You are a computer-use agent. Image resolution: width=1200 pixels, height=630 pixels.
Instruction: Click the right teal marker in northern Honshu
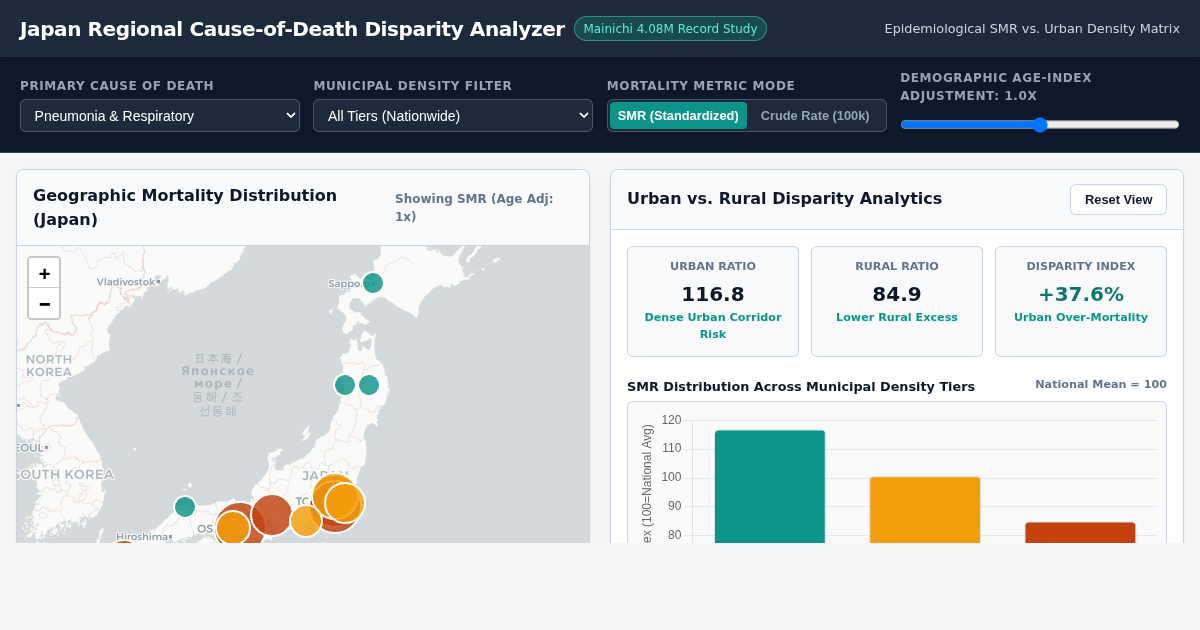click(369, 385)
